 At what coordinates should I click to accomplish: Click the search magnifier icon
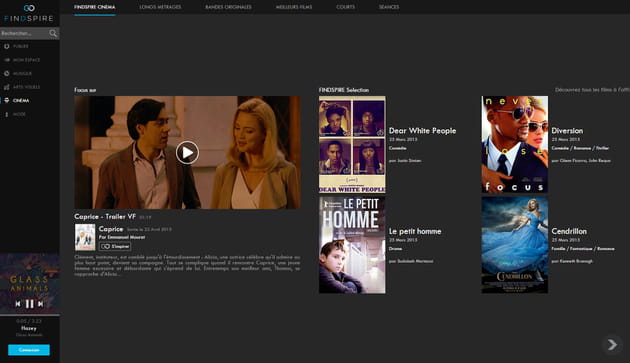click(53, 33)
